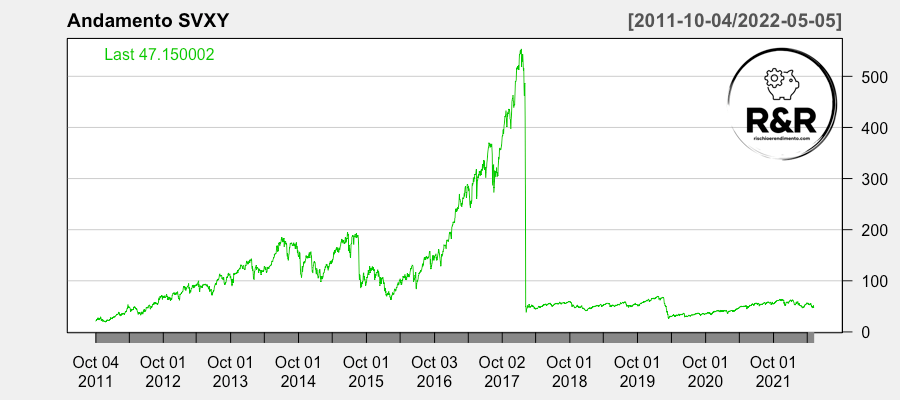Choose the Oct 03 2016 axis label
900x400 pixels.
tap(434, 371)
